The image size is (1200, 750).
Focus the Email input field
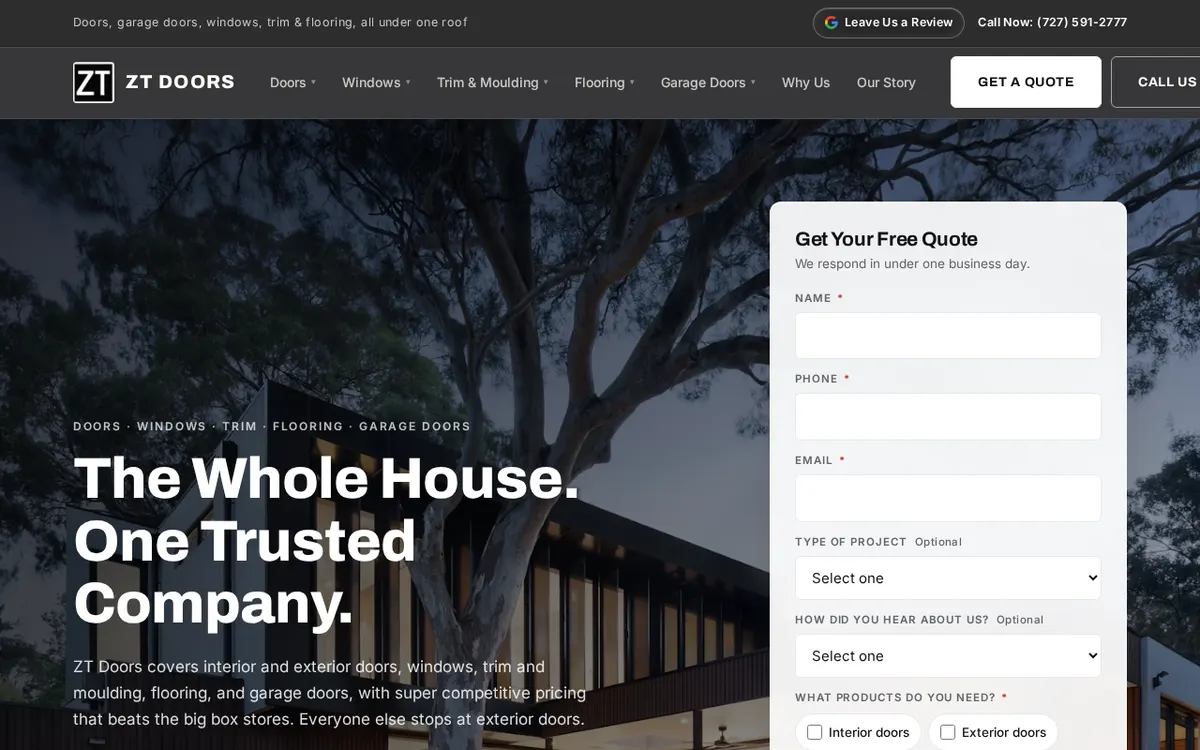(x=948, y=498)
